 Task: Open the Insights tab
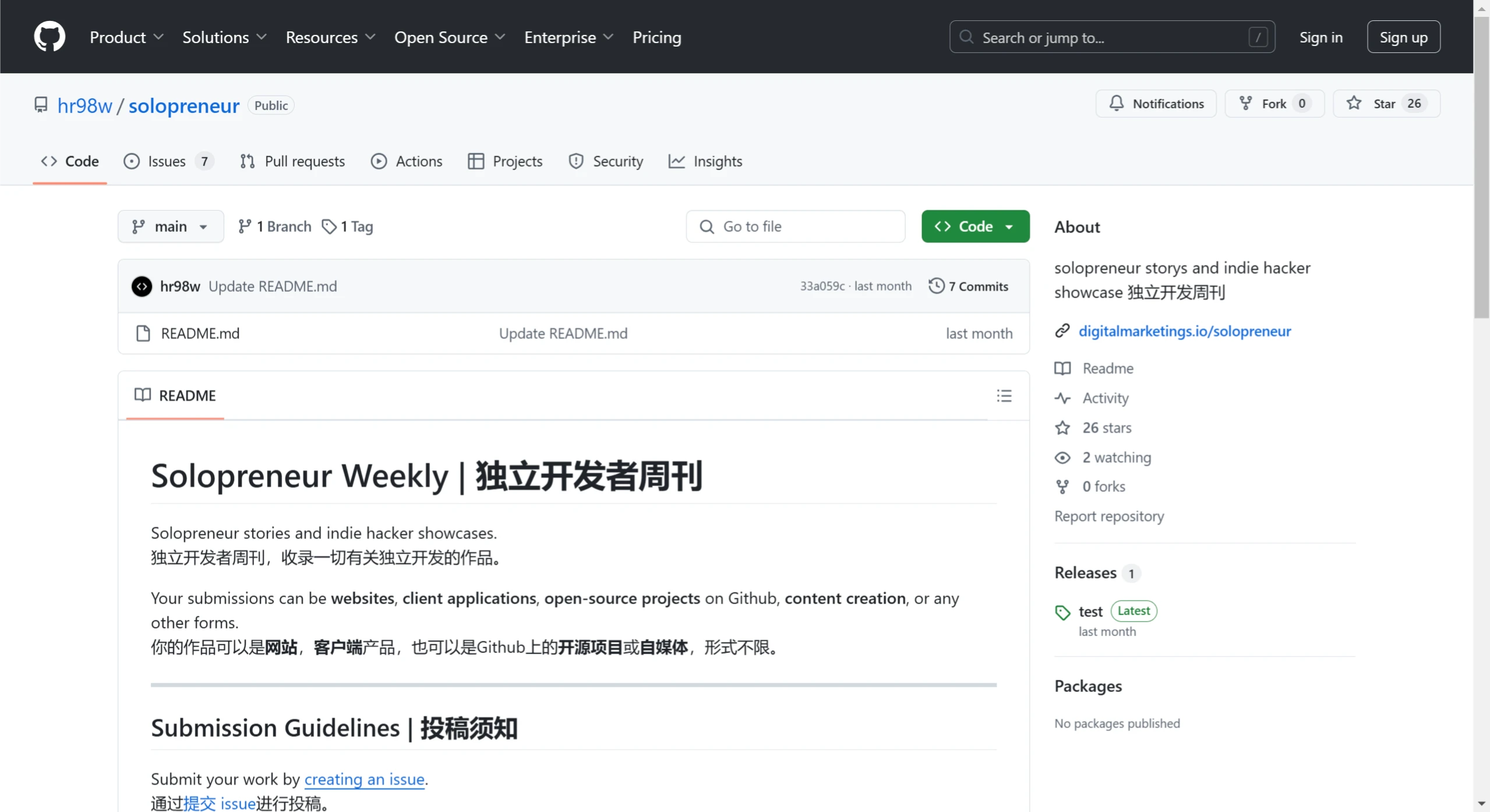point(705,161)
